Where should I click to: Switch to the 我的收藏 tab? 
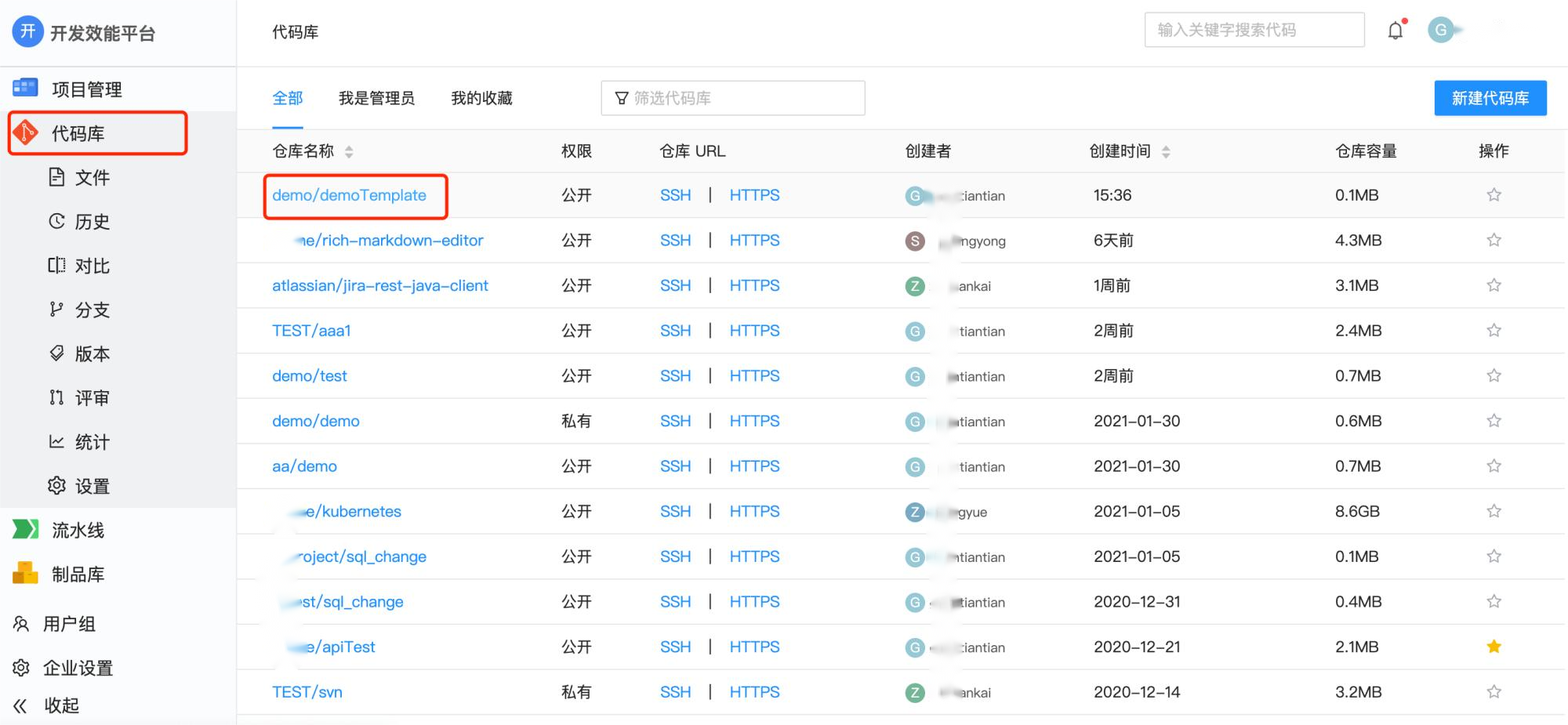pos(481,98)
